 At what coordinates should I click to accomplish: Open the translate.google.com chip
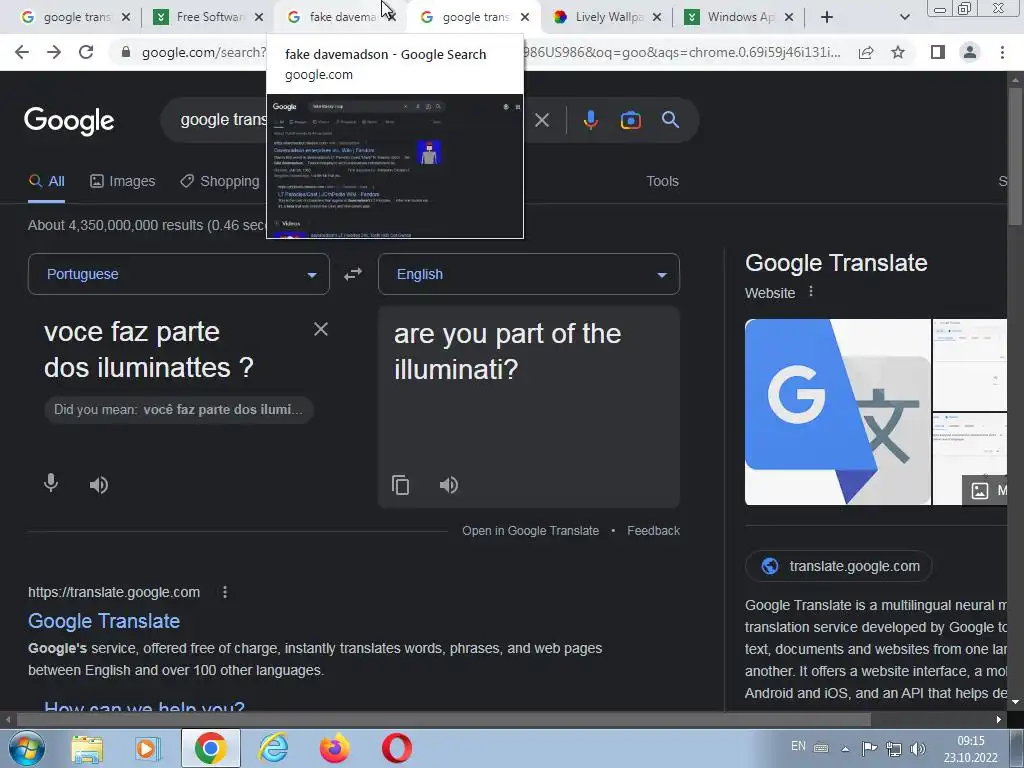point(839,566)
